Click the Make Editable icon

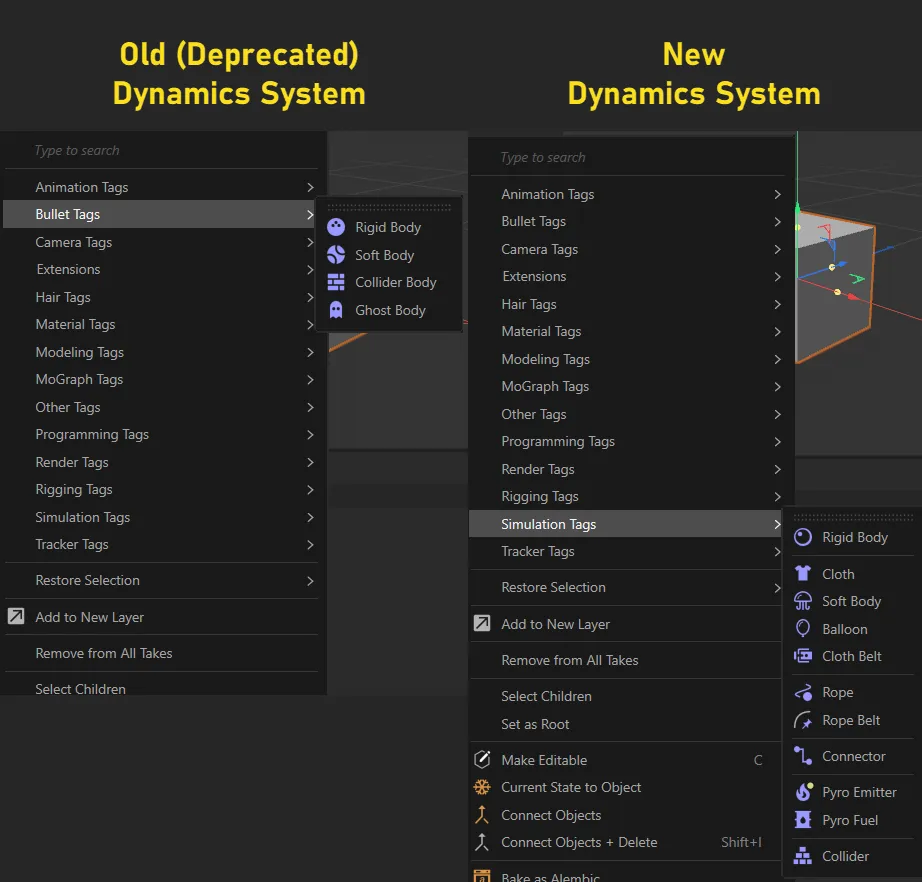(482, 760)
